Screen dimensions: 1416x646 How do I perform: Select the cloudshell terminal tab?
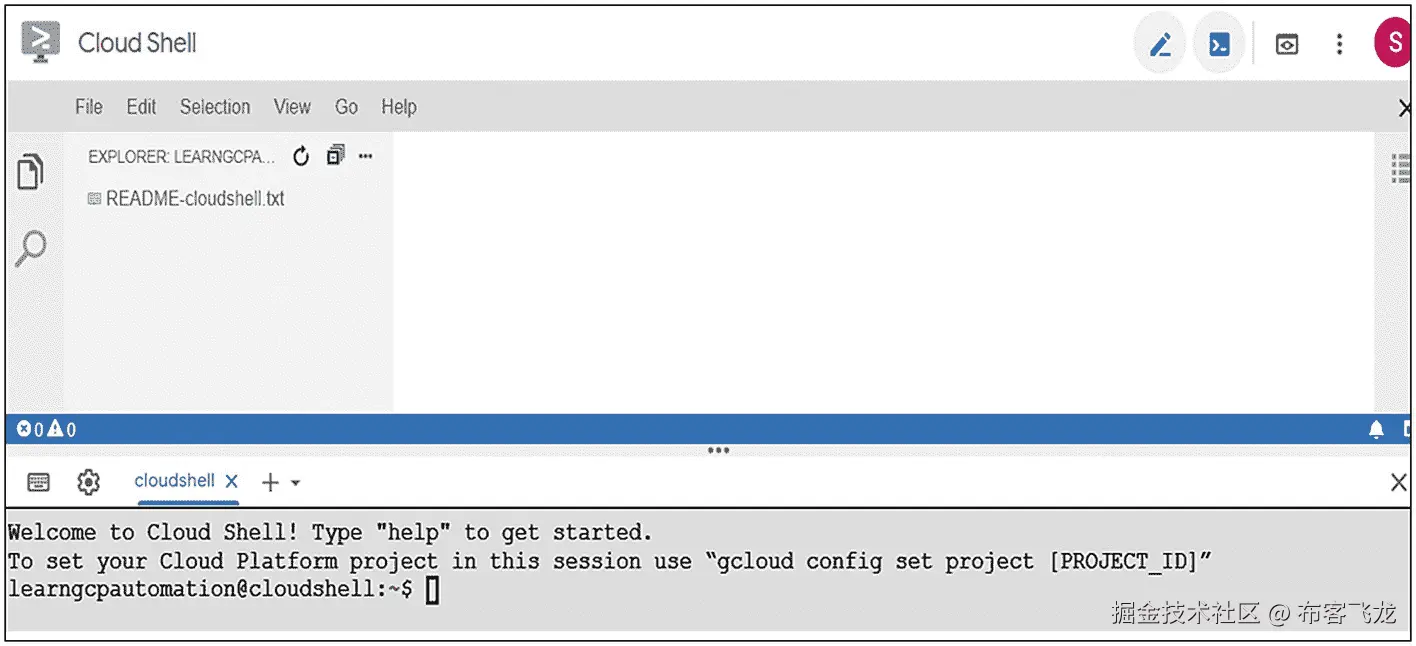click(174, 481)
